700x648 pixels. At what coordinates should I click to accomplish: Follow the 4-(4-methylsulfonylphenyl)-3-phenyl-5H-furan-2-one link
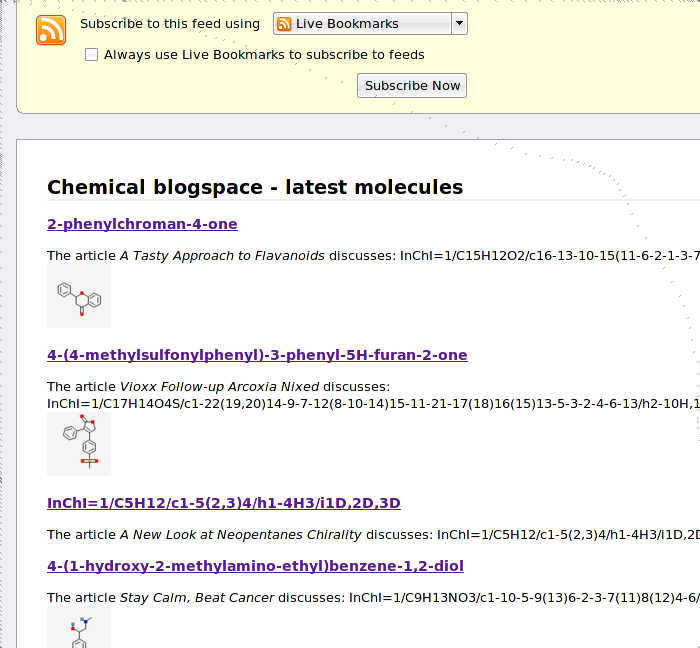[257, 355]
